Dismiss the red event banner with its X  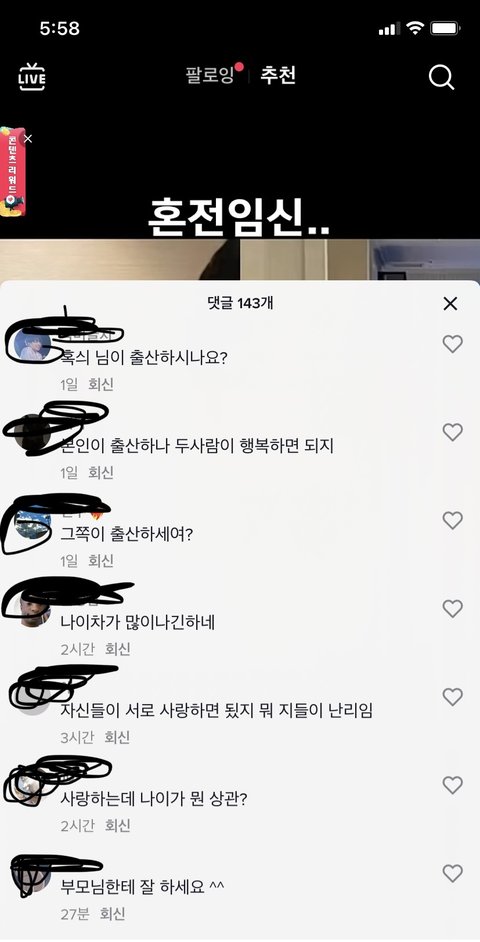(x=28, y=139)
